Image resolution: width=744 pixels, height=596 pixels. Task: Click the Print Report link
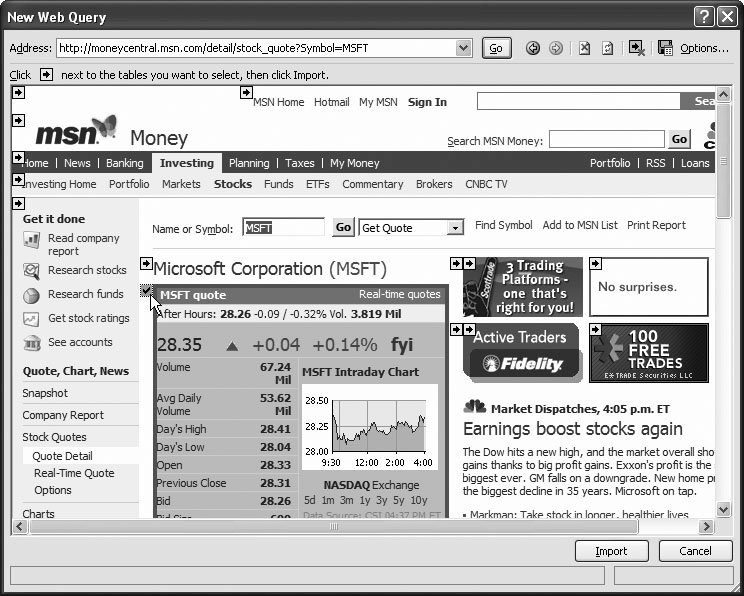coord(656,225)
